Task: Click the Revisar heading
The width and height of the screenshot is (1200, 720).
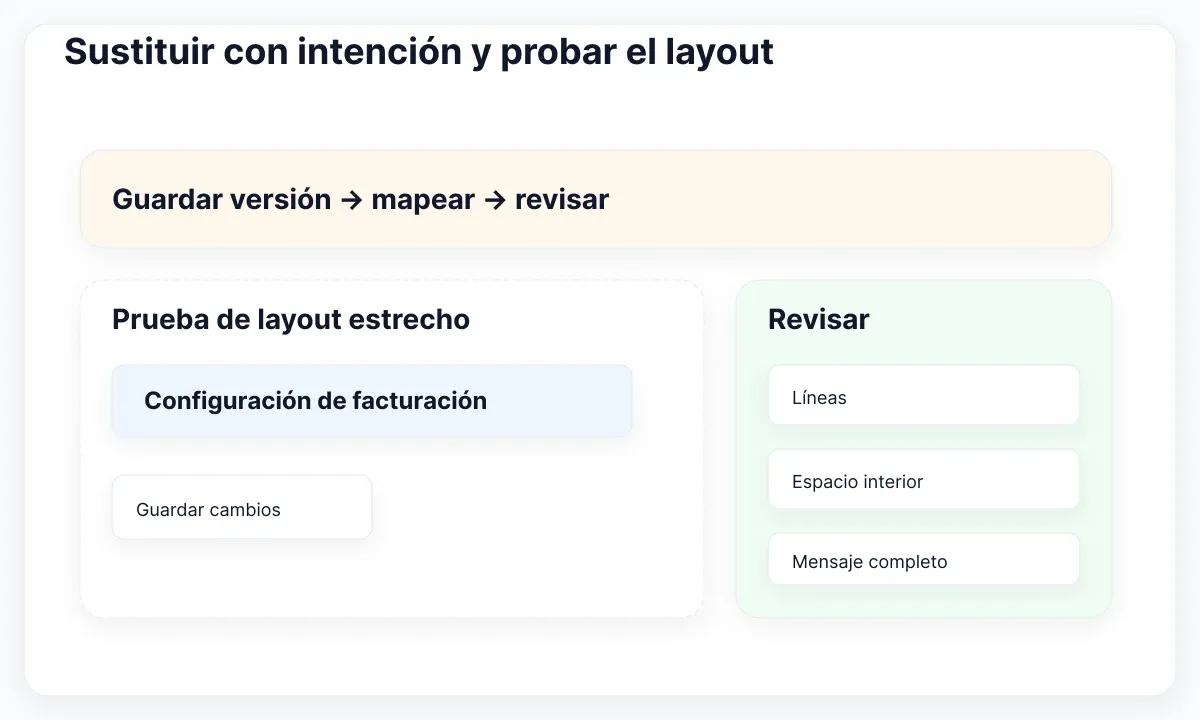Action: [819, 319]
